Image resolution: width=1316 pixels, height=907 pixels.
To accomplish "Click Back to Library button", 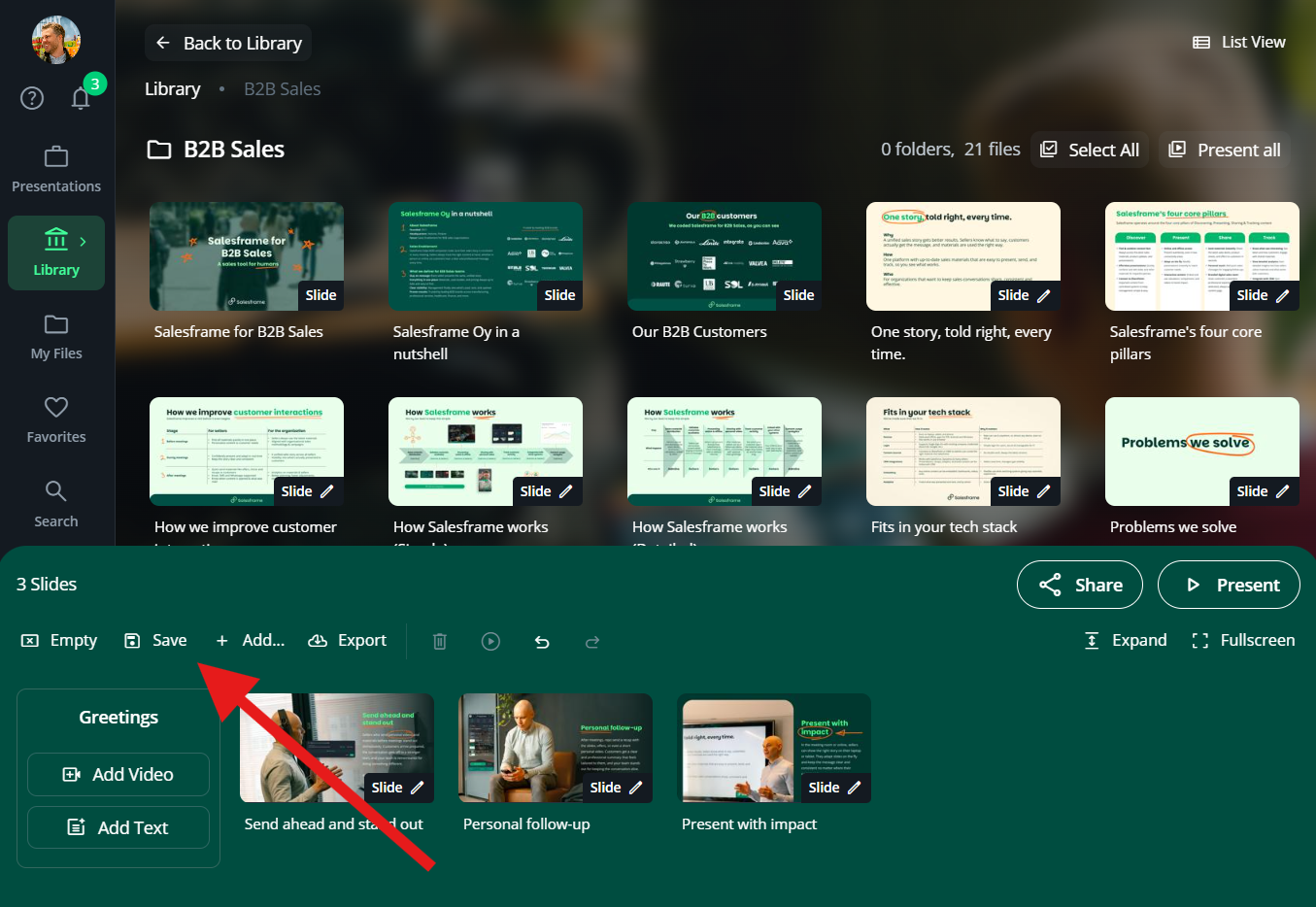I will pos(228,43).
